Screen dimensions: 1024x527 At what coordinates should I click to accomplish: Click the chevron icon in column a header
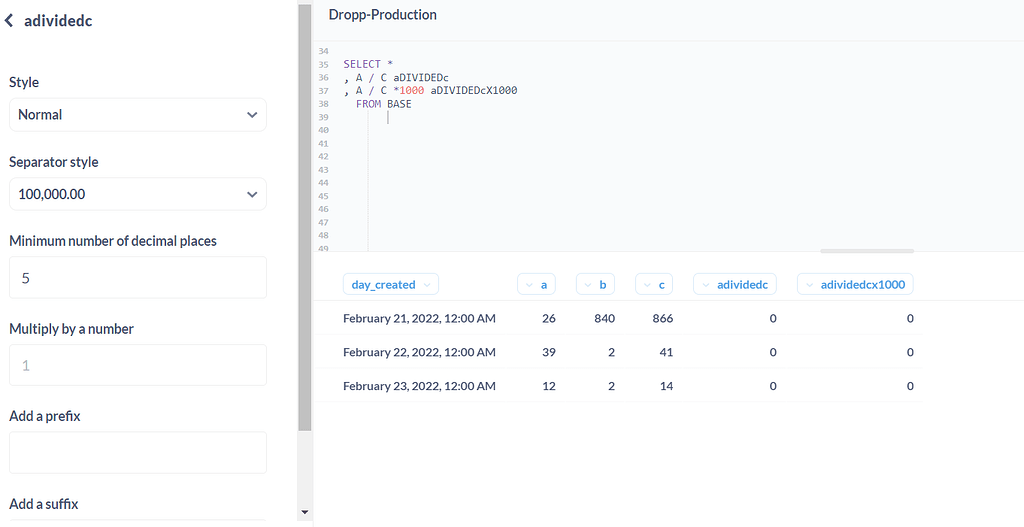click(x=529, y=285)
